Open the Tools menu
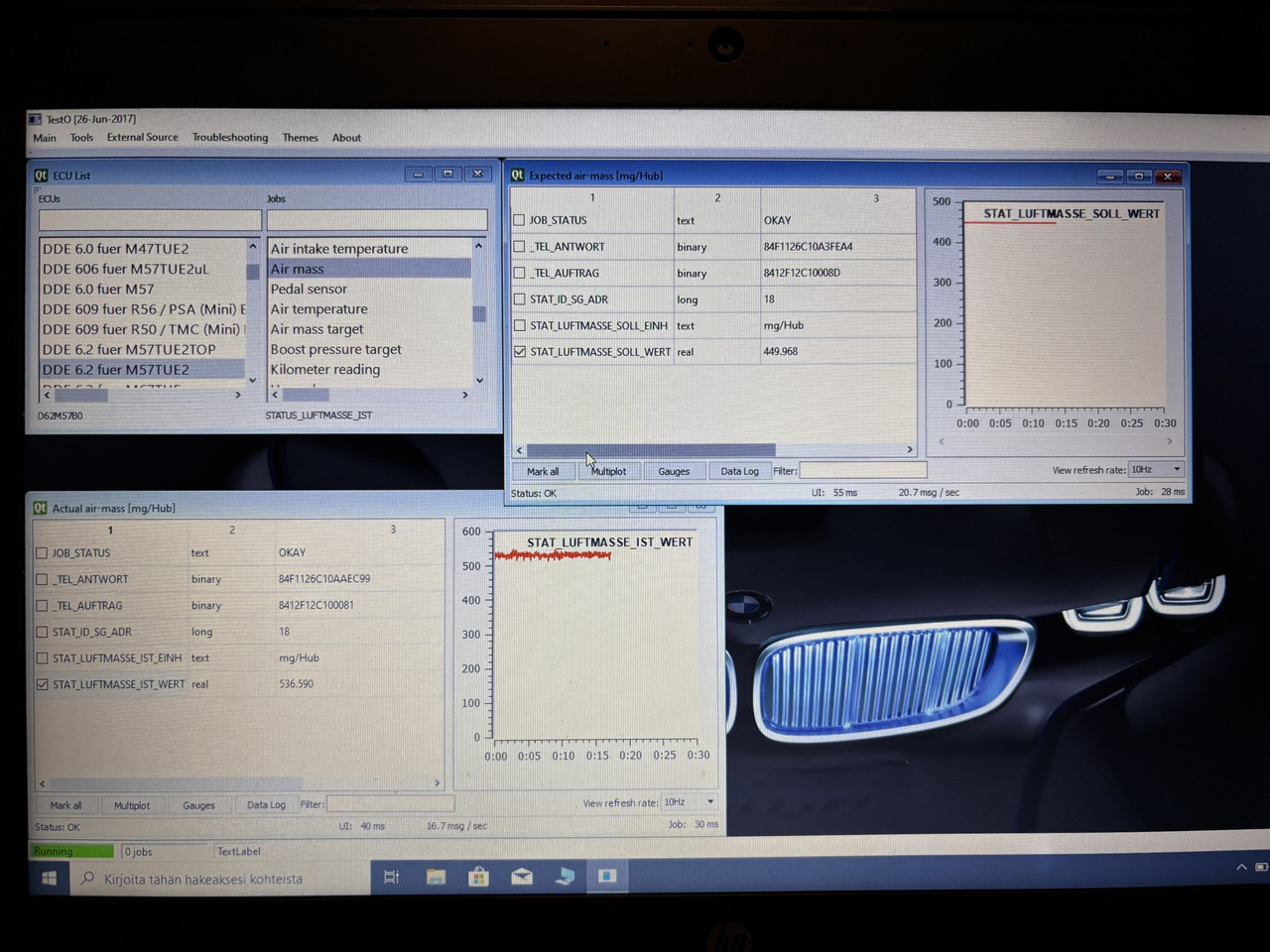Image resolution: width=1270 pixels, height=952 pixels. click(x=81, y=138)
